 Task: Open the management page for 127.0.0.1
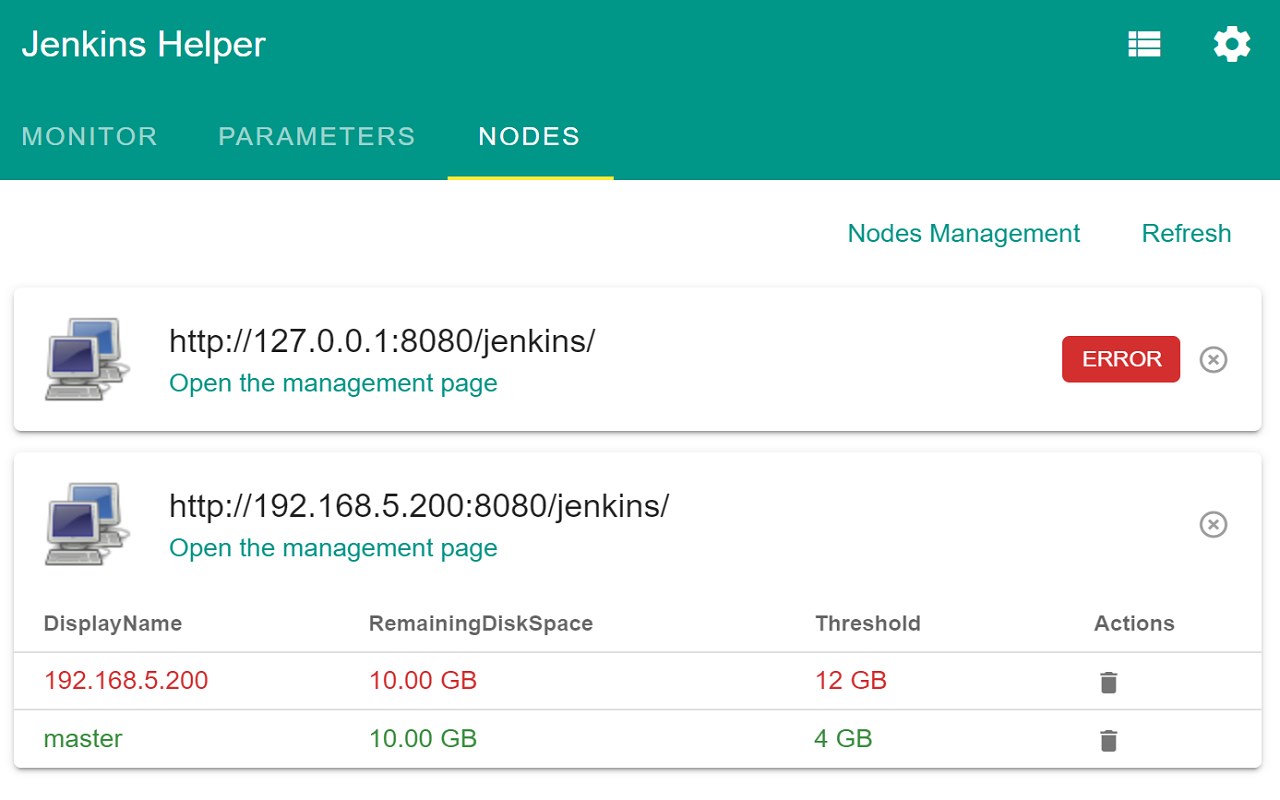coord(333,384)
